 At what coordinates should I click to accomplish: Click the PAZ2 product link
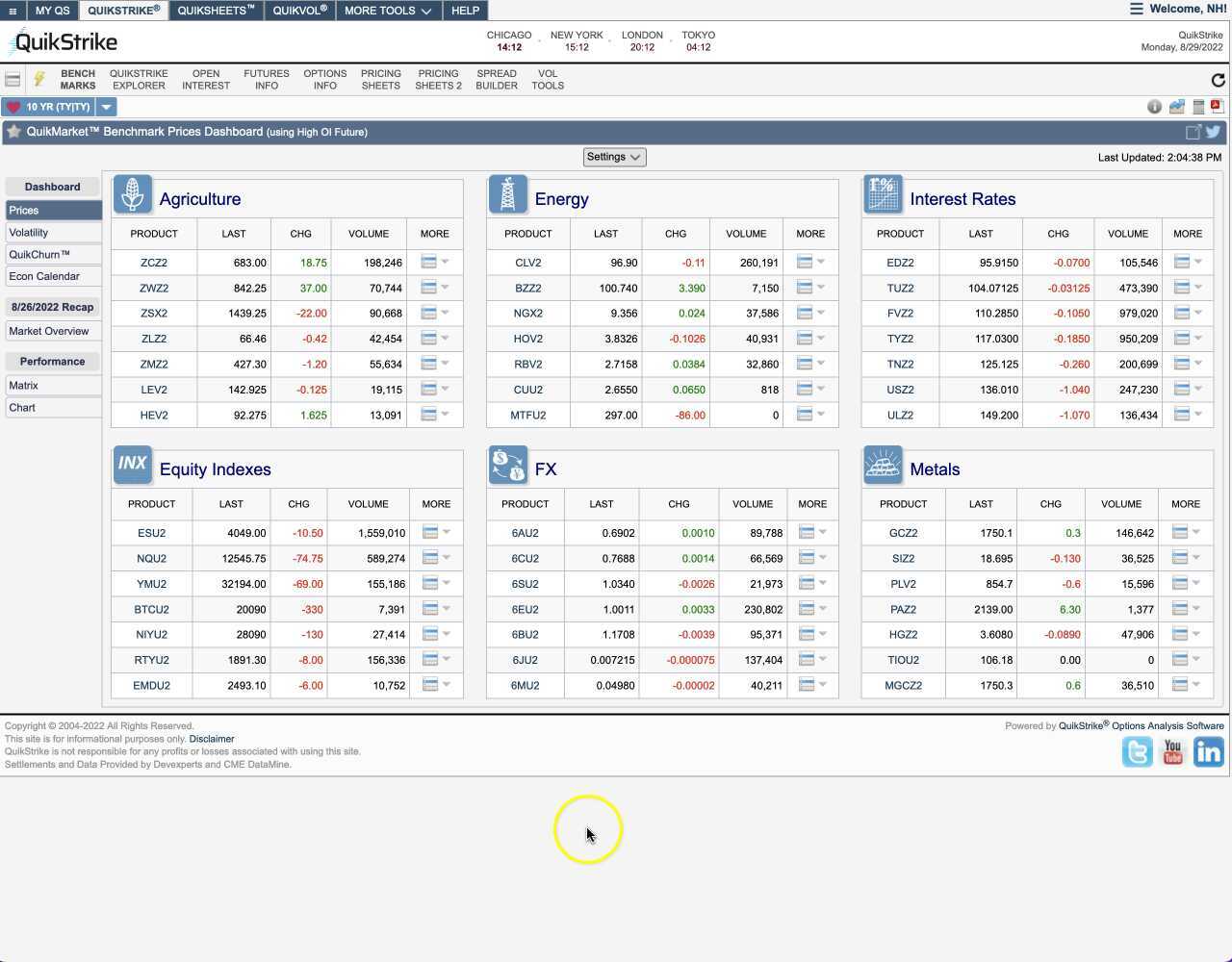point(903,609)
